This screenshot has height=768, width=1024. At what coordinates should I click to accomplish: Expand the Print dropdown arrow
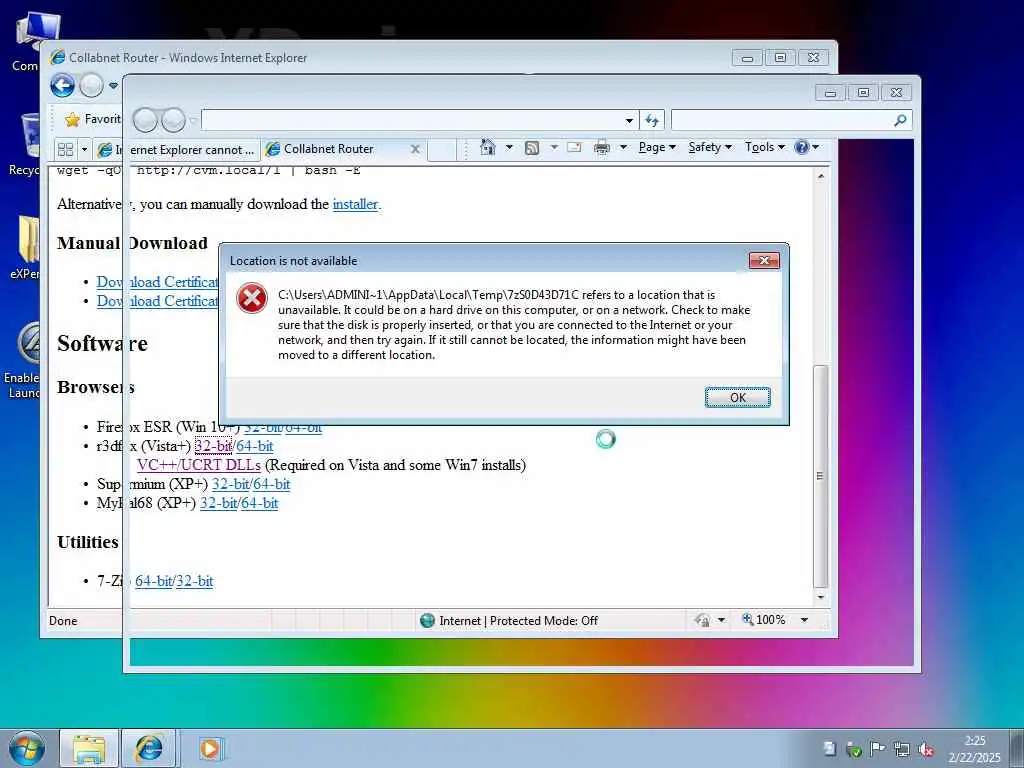(x=624, y=147)
